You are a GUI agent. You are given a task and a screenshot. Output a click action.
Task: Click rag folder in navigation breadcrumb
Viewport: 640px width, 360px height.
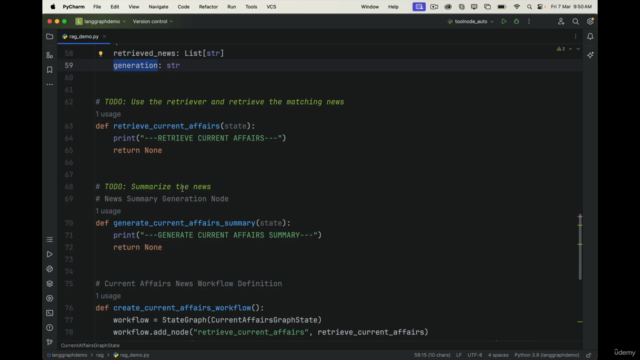click(x=100, y=355)
